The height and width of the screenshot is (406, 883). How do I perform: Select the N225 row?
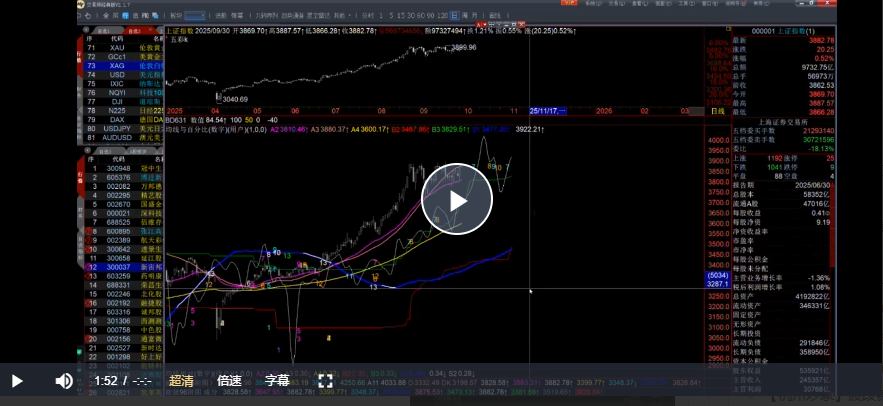pyautogui.click(x=123, y=110)
